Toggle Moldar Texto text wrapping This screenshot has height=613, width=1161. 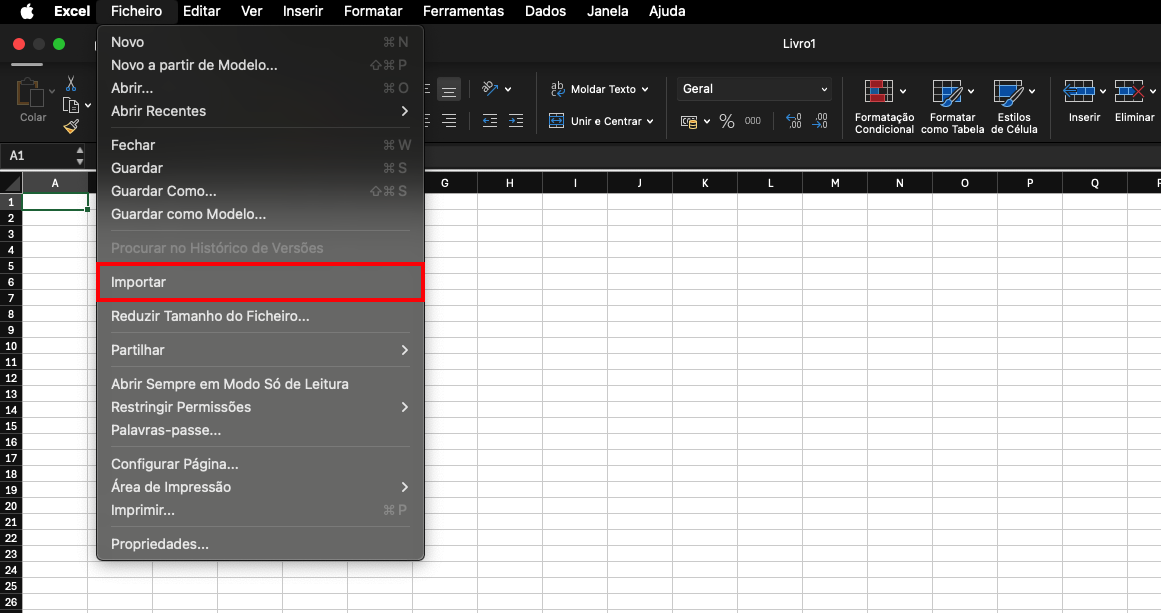[x=598, y=89]
